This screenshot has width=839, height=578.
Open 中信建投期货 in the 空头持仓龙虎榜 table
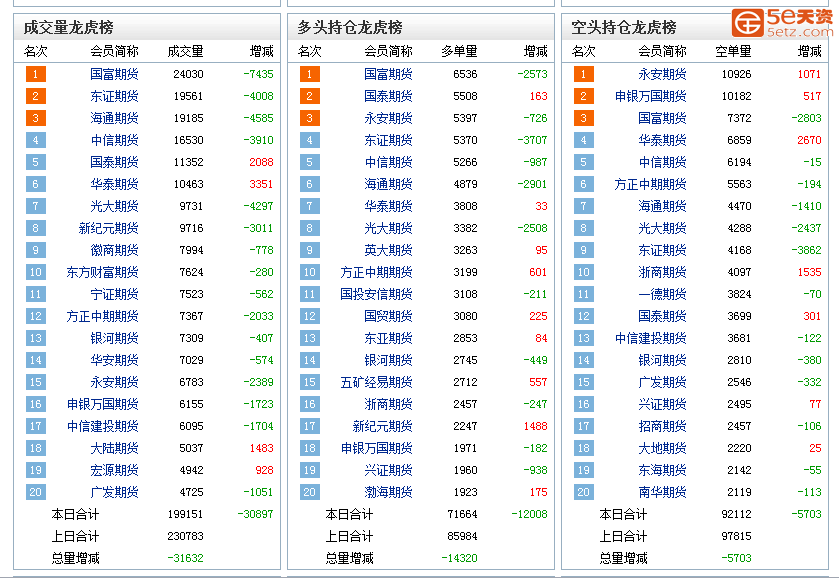(x=650, y=338)
